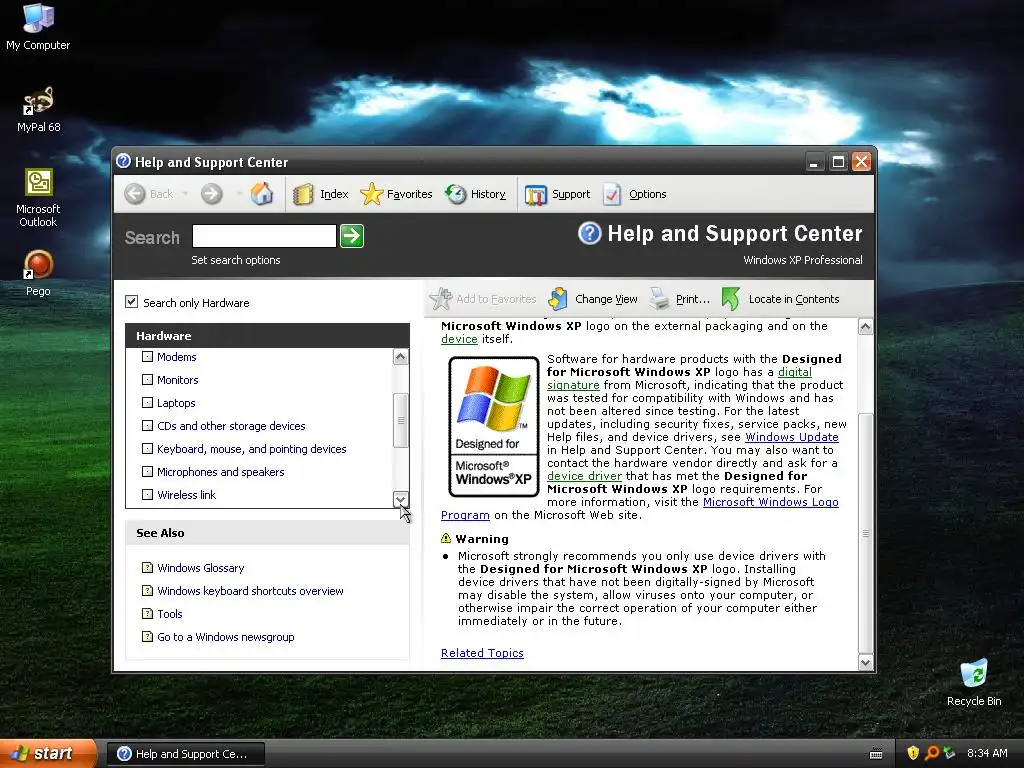Open Windows keyboard shortcuts overview link
1024x768 pixels.
pos(250,590)
